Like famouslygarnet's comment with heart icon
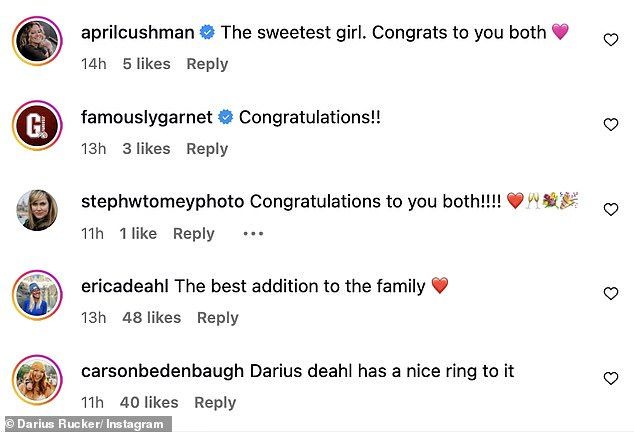The image size is (634, 432). pos(611,125)
